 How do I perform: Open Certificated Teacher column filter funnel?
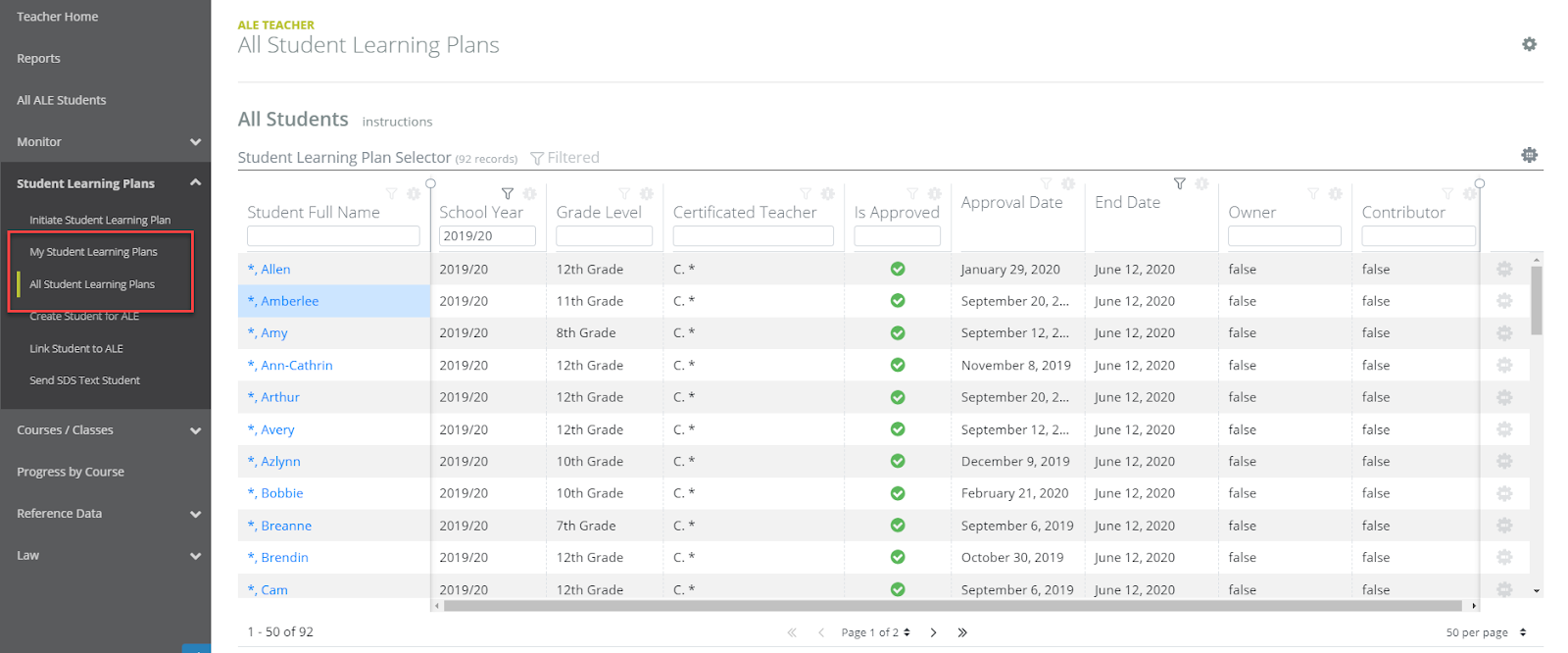point(806,194)
